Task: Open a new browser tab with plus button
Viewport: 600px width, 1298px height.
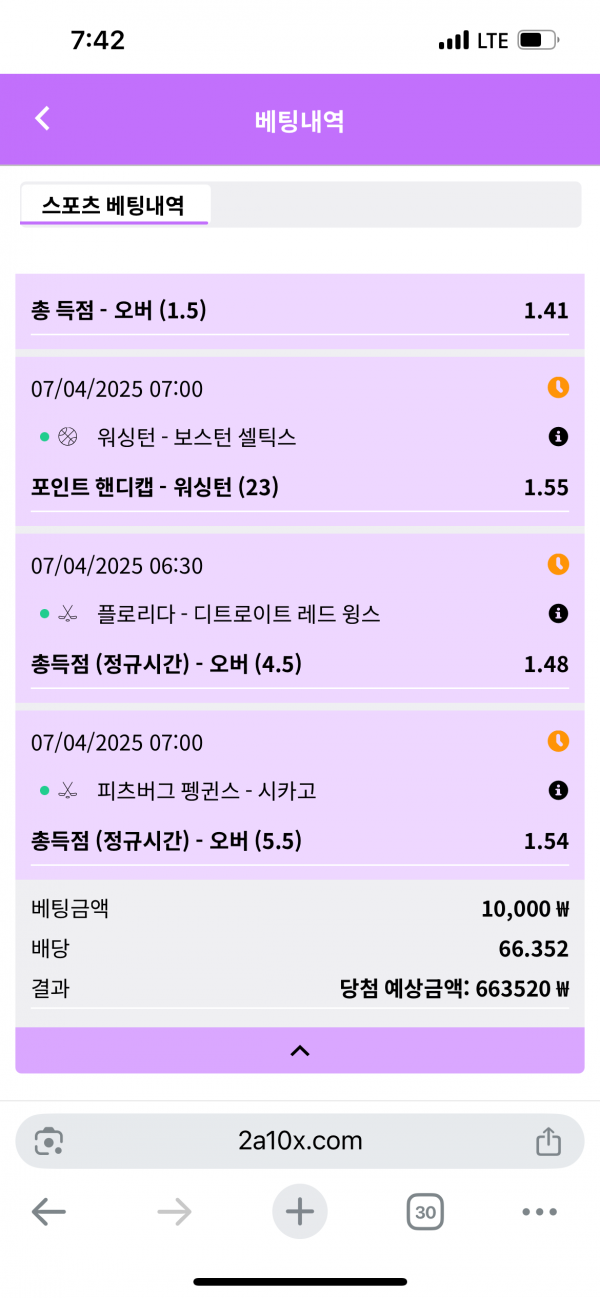Action: click(x=300, y=1212)
